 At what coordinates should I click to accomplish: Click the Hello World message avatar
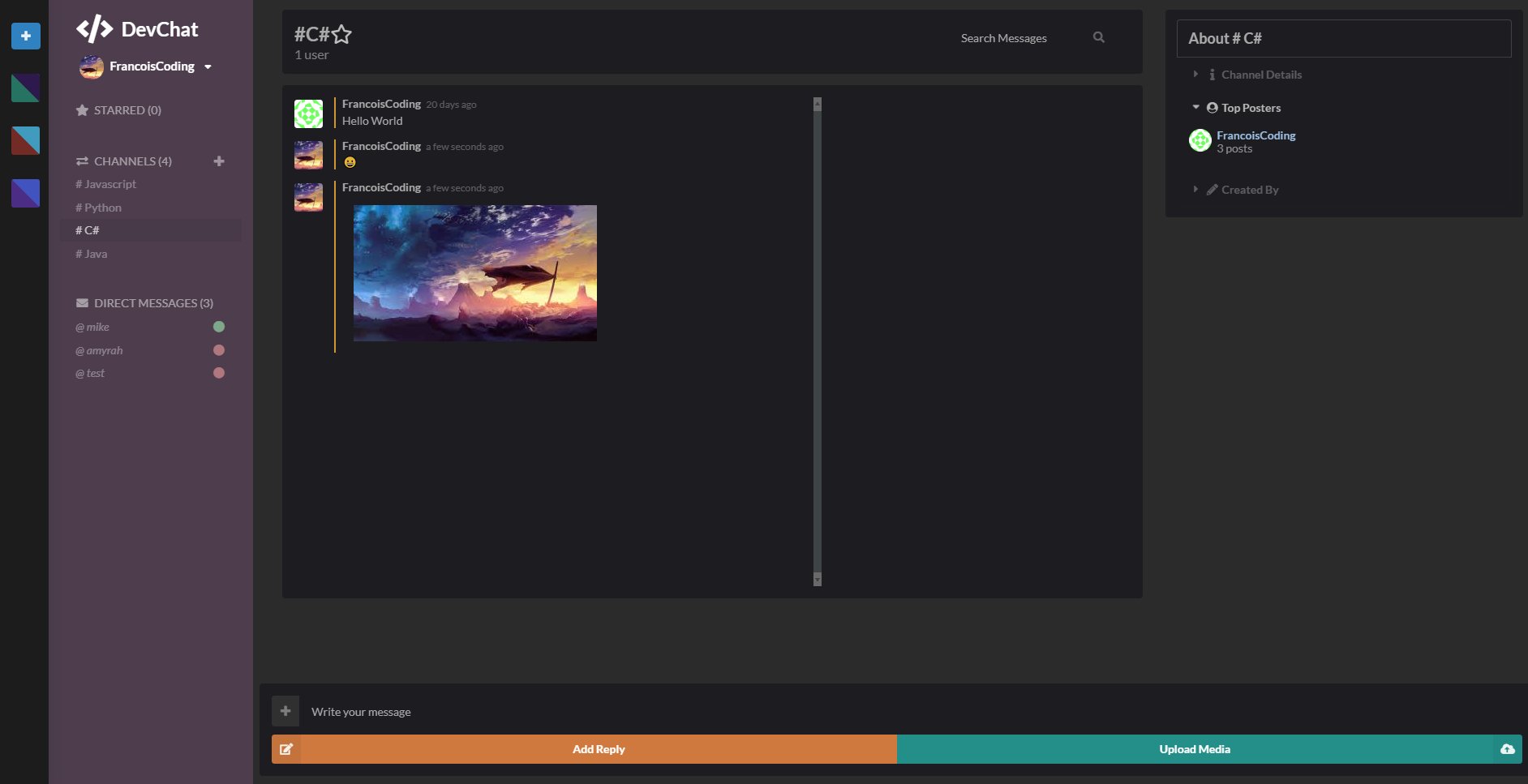308,114
